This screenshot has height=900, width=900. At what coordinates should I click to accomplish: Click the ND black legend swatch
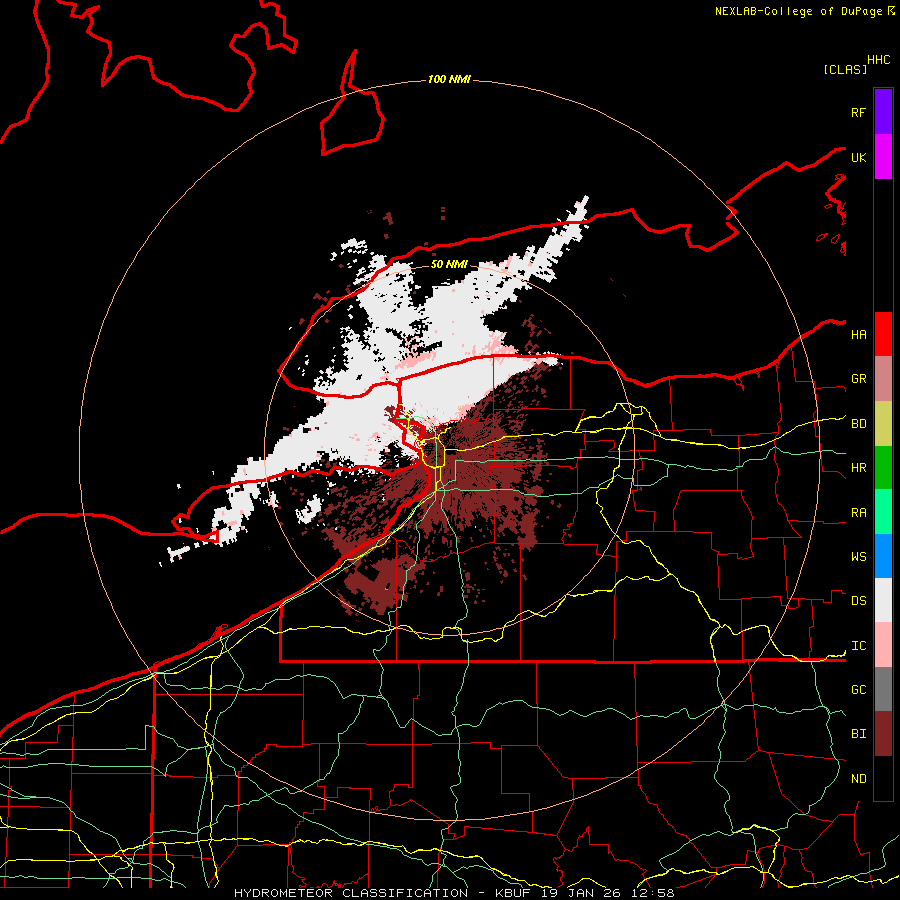883,778
